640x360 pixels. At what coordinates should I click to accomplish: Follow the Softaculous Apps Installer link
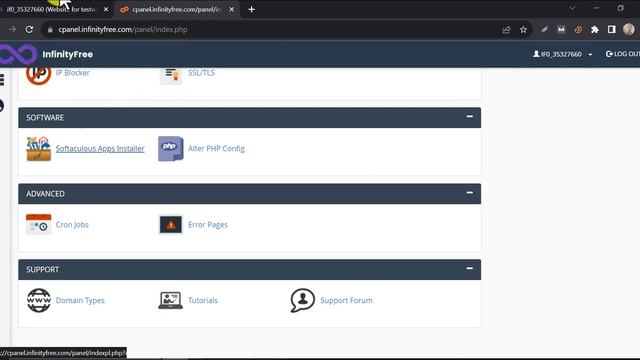click(x=100, y=149)
